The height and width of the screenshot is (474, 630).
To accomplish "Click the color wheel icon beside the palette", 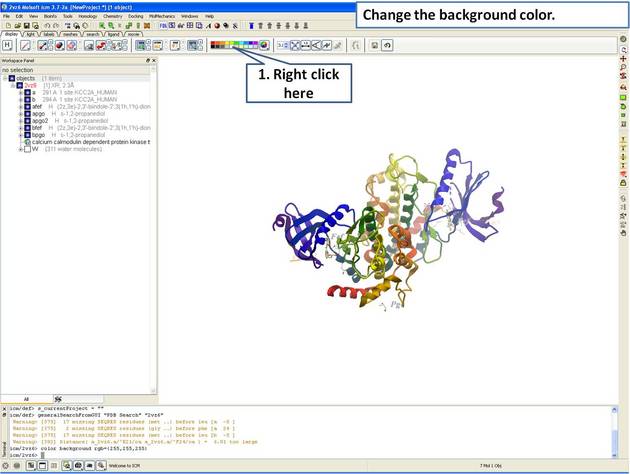I will point(264,45).
